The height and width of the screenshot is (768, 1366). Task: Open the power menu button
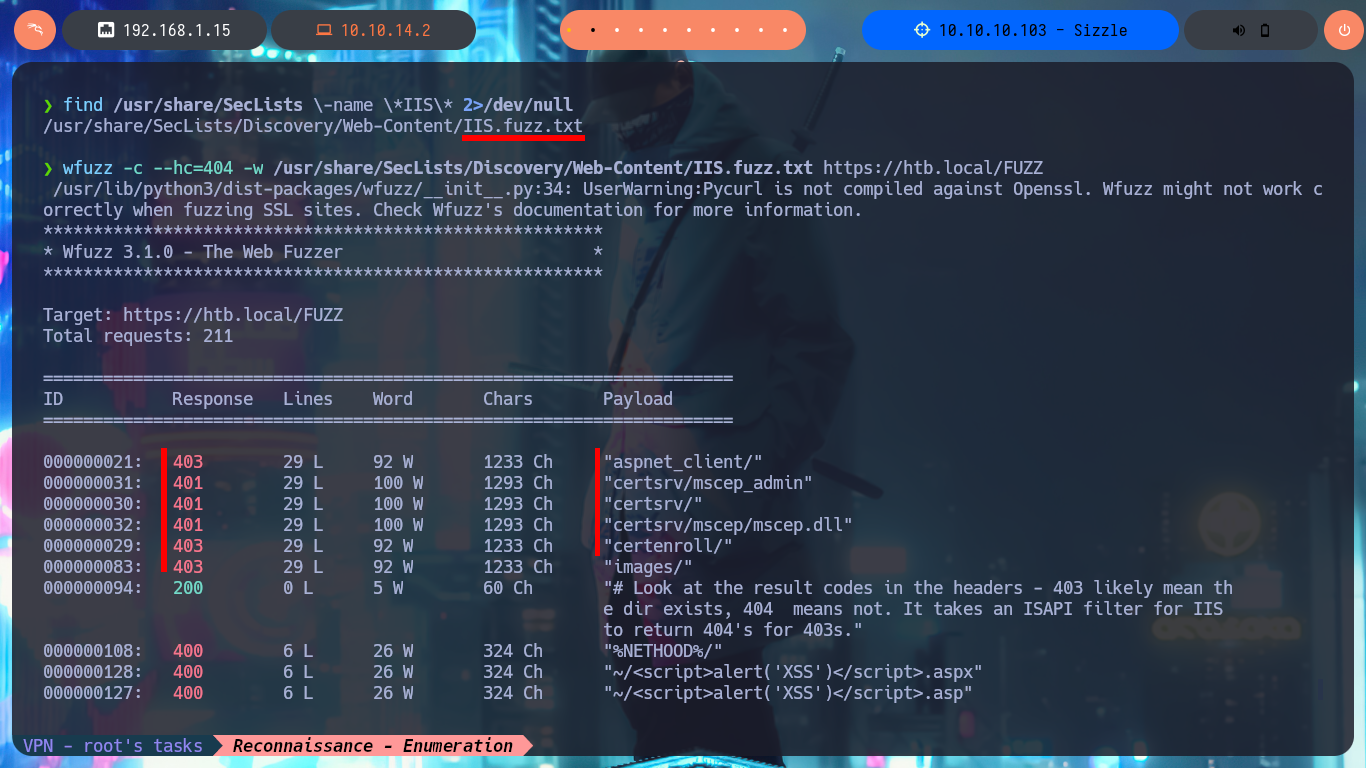(1343, 30)
